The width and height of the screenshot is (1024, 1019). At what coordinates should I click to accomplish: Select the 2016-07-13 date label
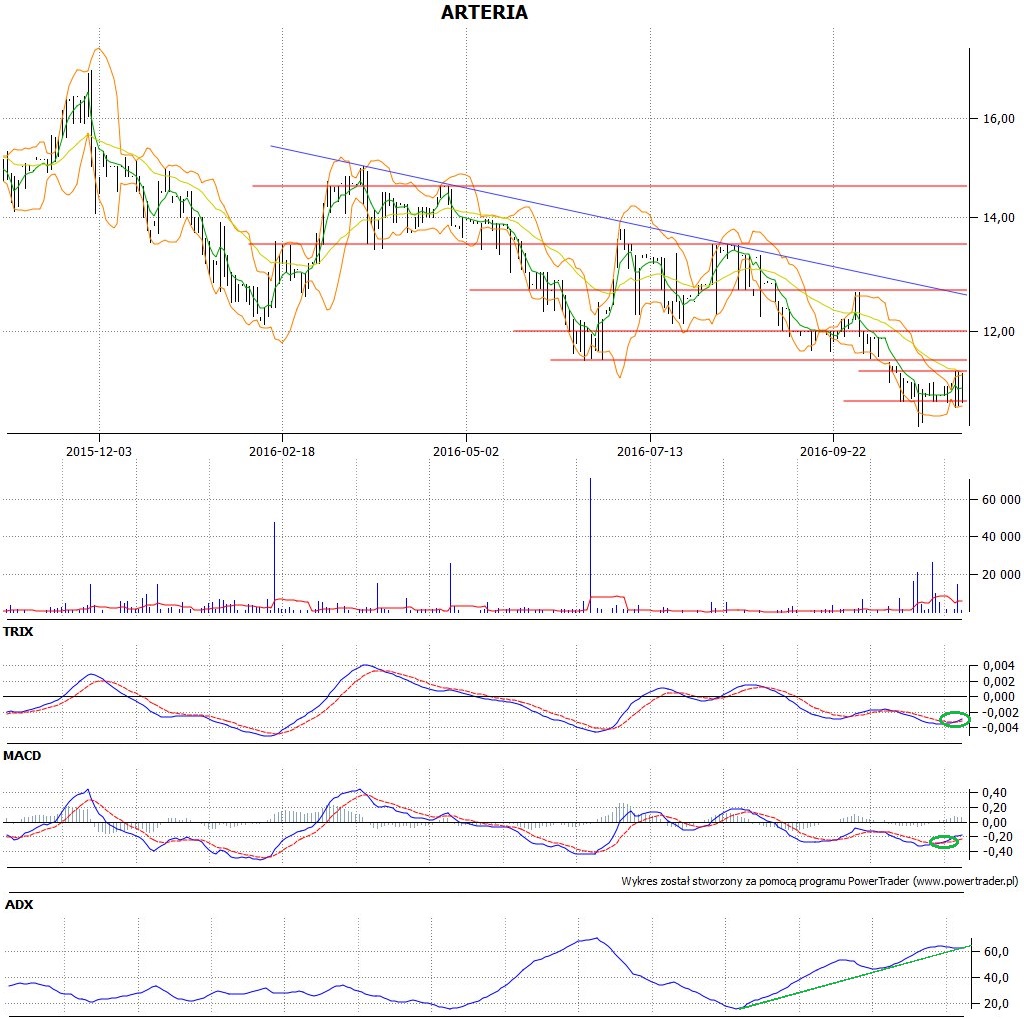pyautogui.click(x=650, y=451)
